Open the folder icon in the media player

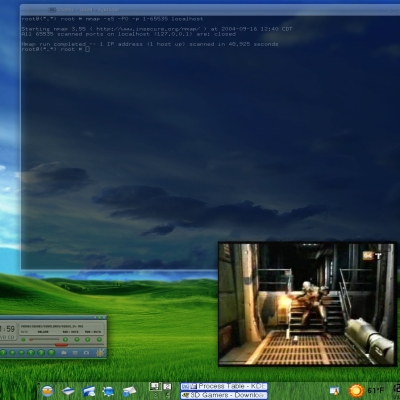64,352
